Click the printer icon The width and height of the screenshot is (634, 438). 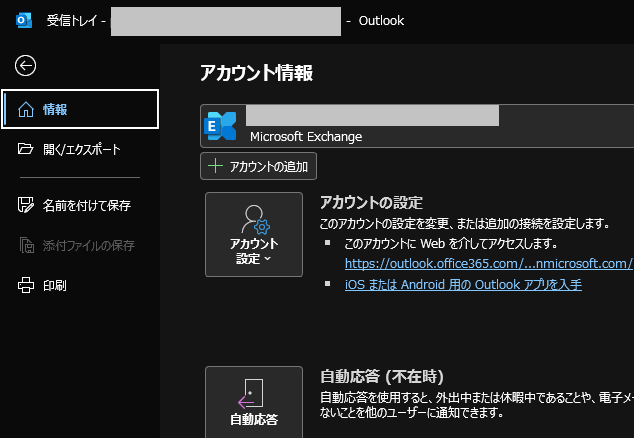[26, 285]
